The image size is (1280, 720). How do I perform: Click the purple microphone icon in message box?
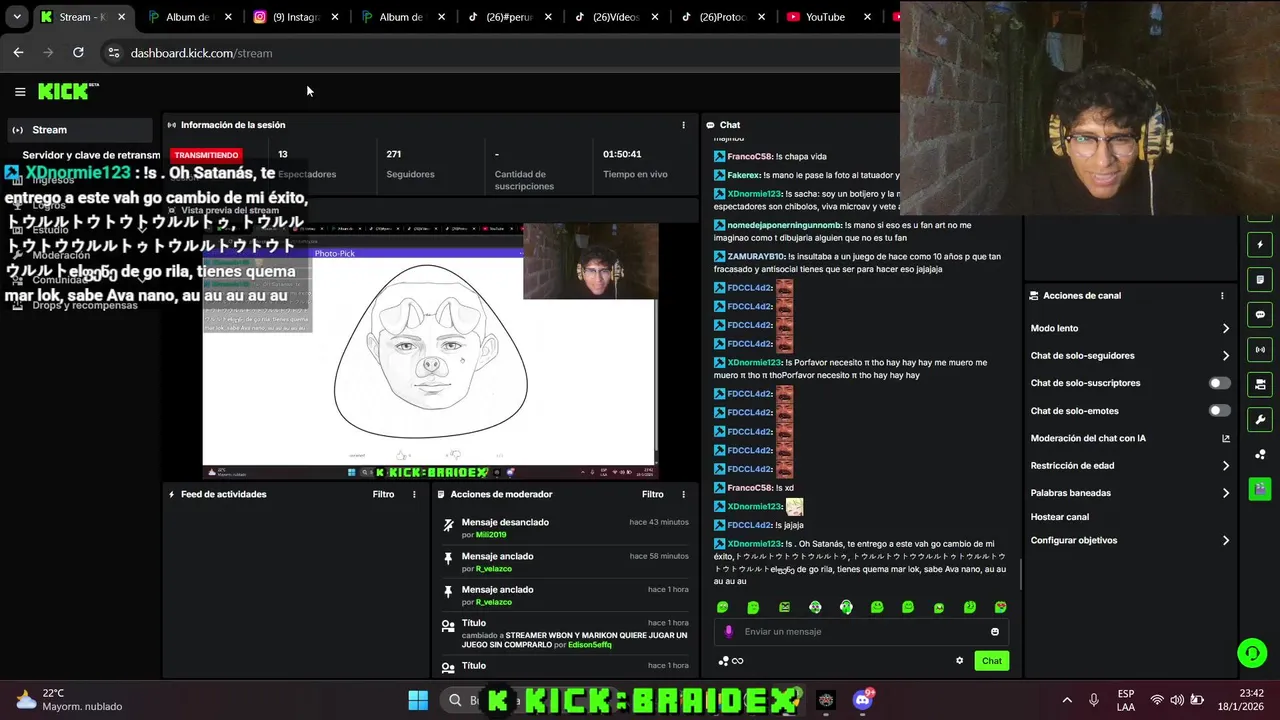coord(728,632)
